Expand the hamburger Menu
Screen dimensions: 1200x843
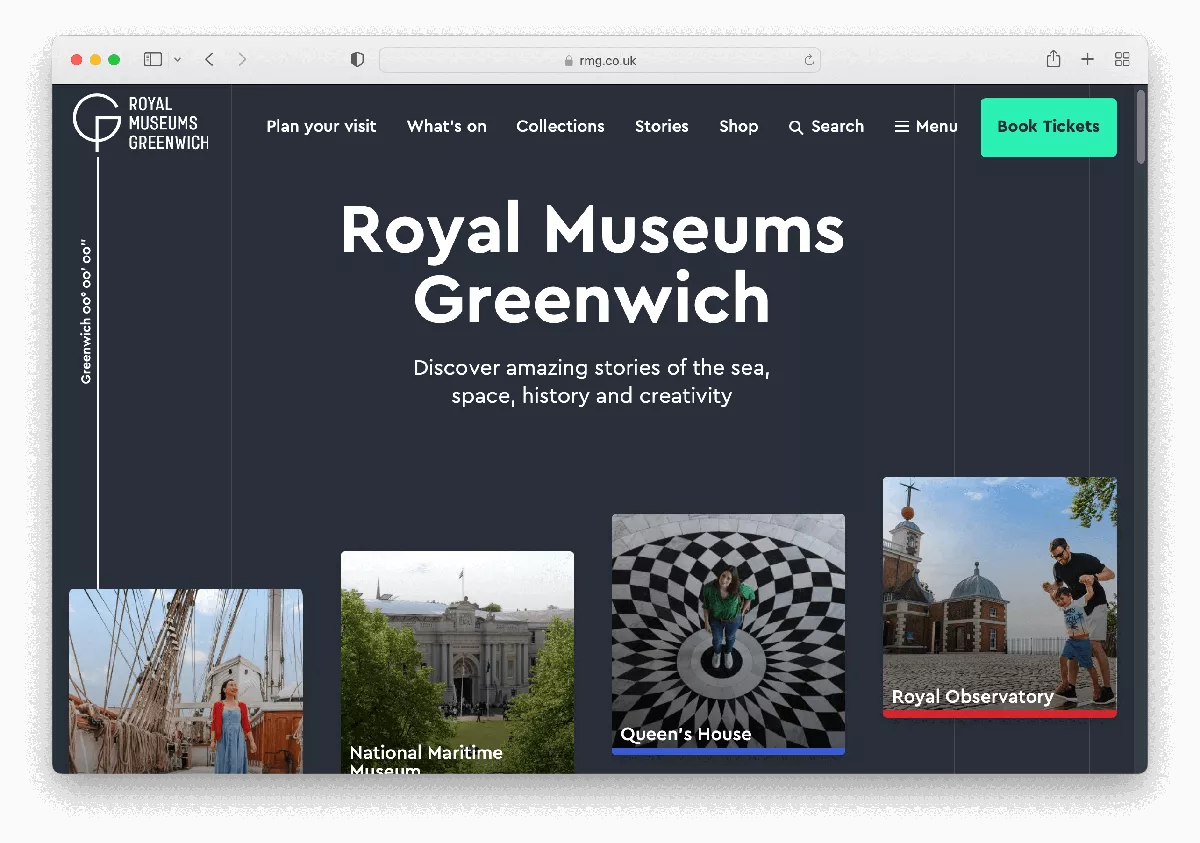pos(926,126)
